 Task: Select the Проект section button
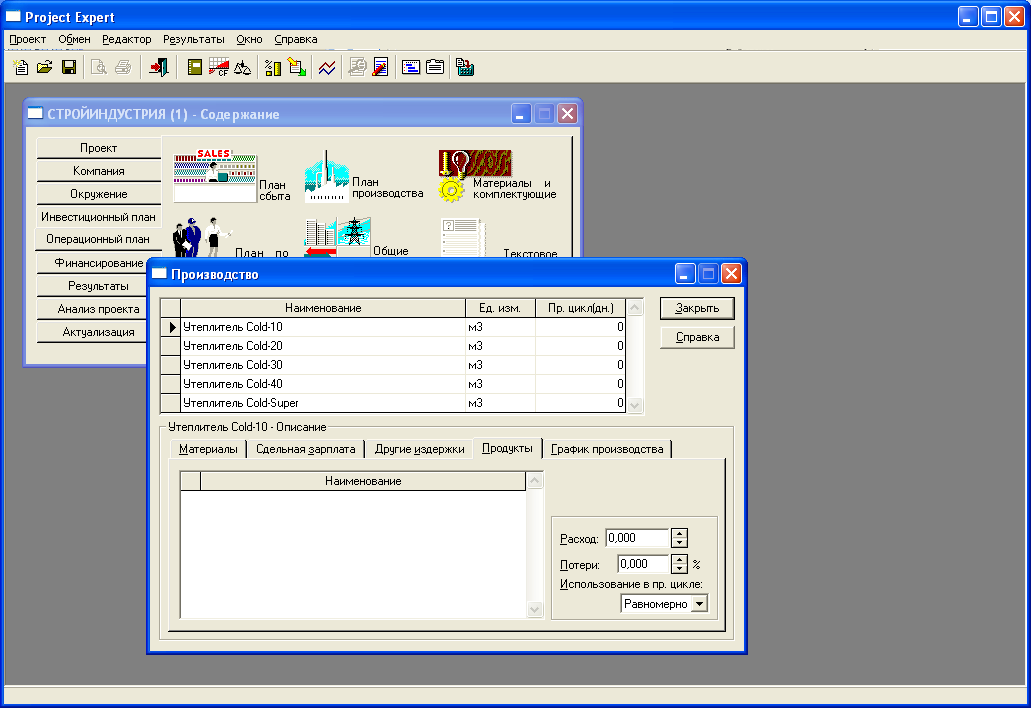(99, 148)
